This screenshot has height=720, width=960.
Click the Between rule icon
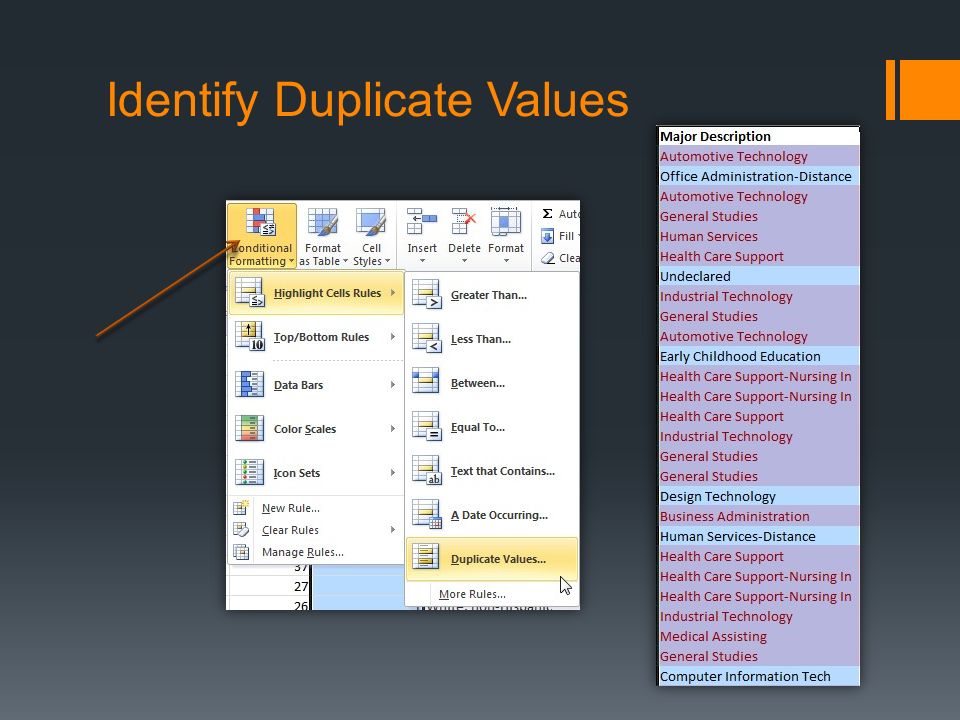tap(426, 381)
